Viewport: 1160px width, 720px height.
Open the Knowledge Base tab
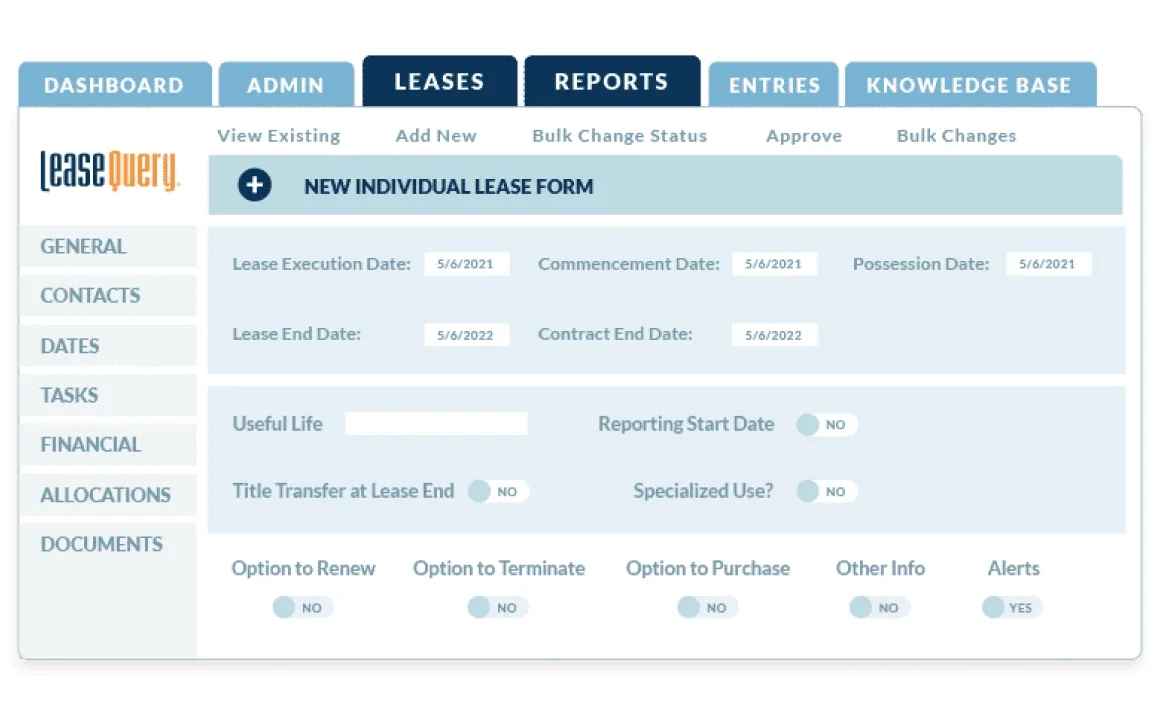[x=970, y=85]
